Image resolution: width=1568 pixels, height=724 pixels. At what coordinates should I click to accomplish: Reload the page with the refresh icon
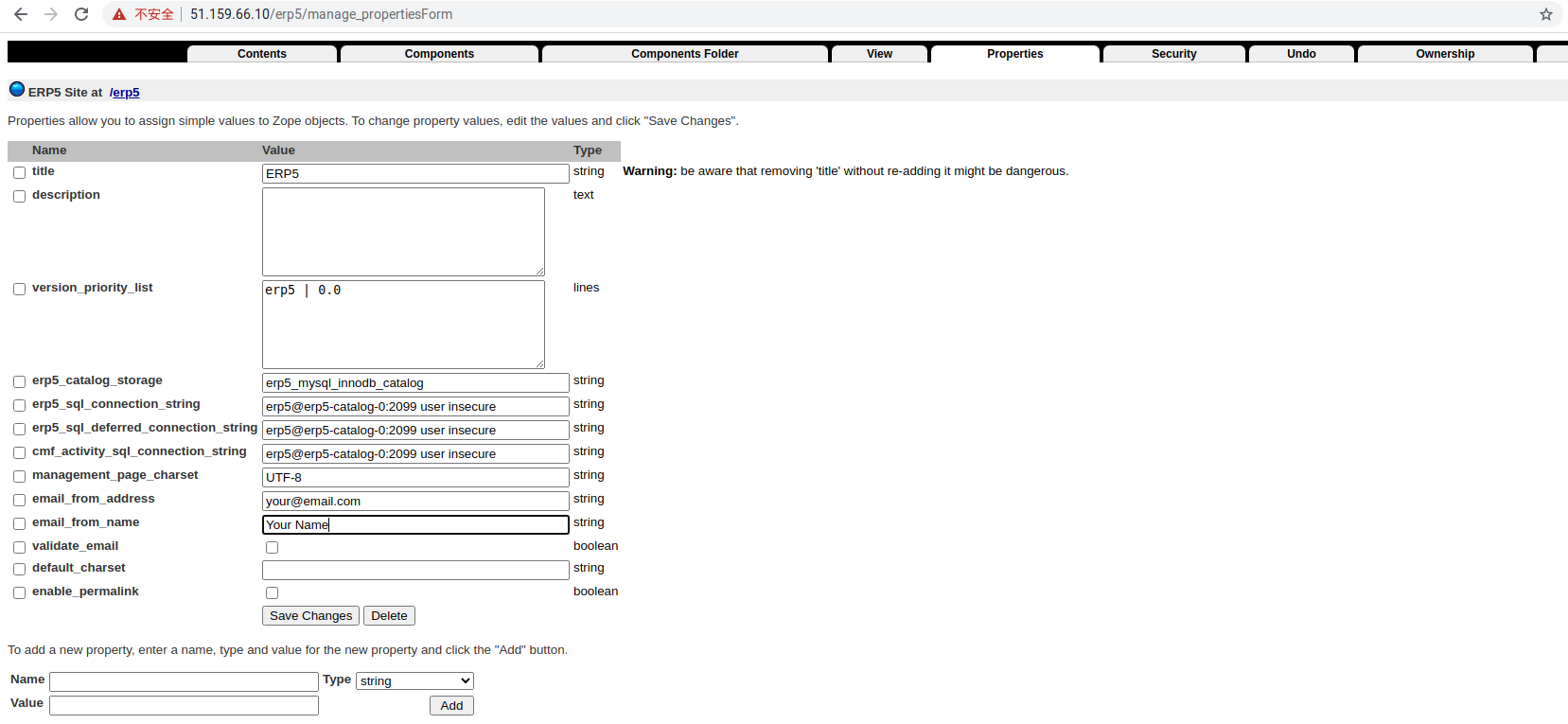(x=81, y=14)
